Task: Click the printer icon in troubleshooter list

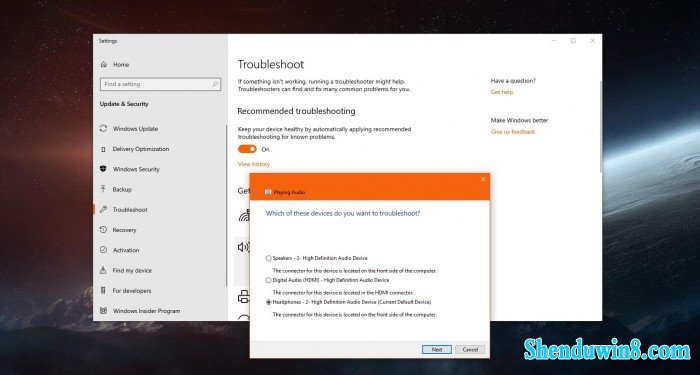Action: click(244, 296)
